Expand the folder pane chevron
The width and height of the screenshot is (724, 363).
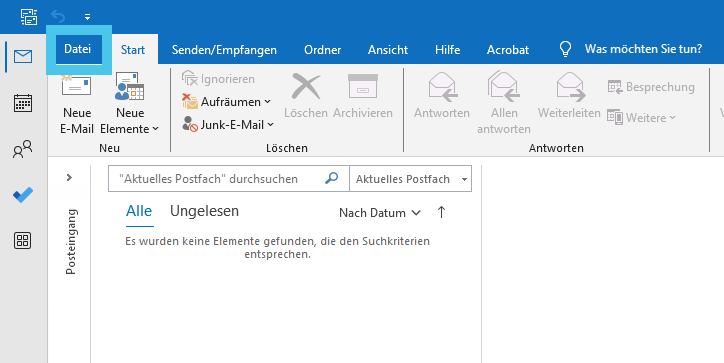[x=69, y=177]
